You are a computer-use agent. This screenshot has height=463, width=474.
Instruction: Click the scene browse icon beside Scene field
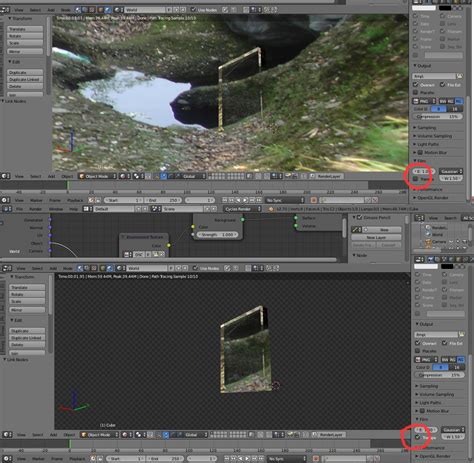click(156, 209)
